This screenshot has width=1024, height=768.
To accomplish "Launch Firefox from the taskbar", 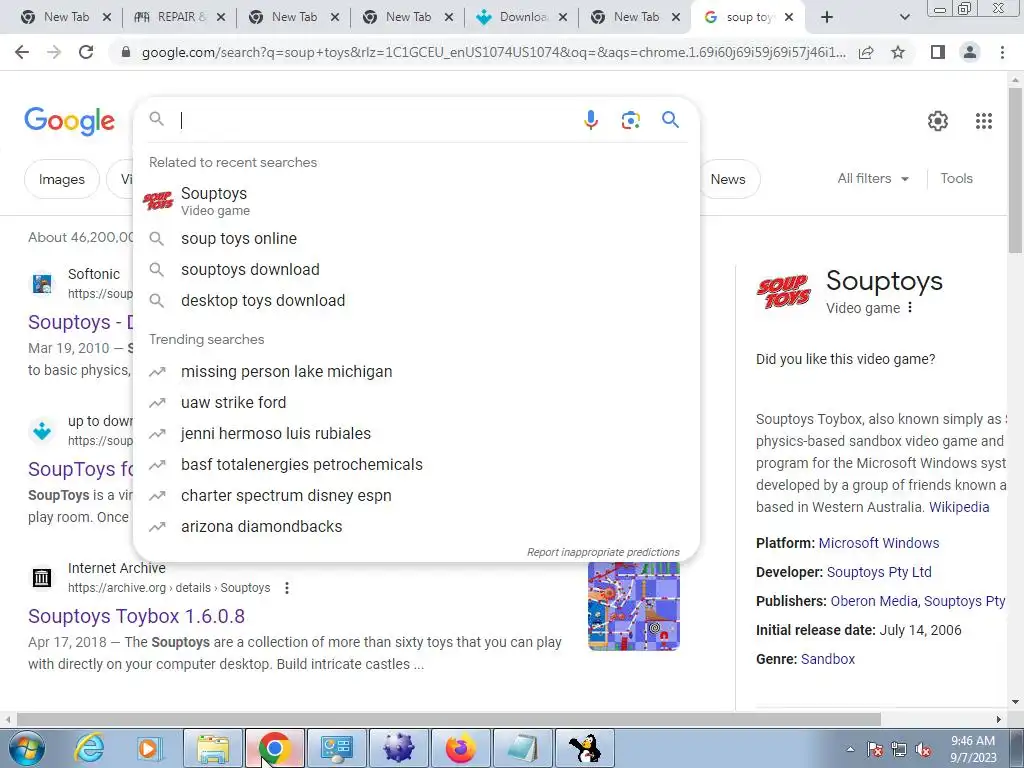I will [460, 748].
